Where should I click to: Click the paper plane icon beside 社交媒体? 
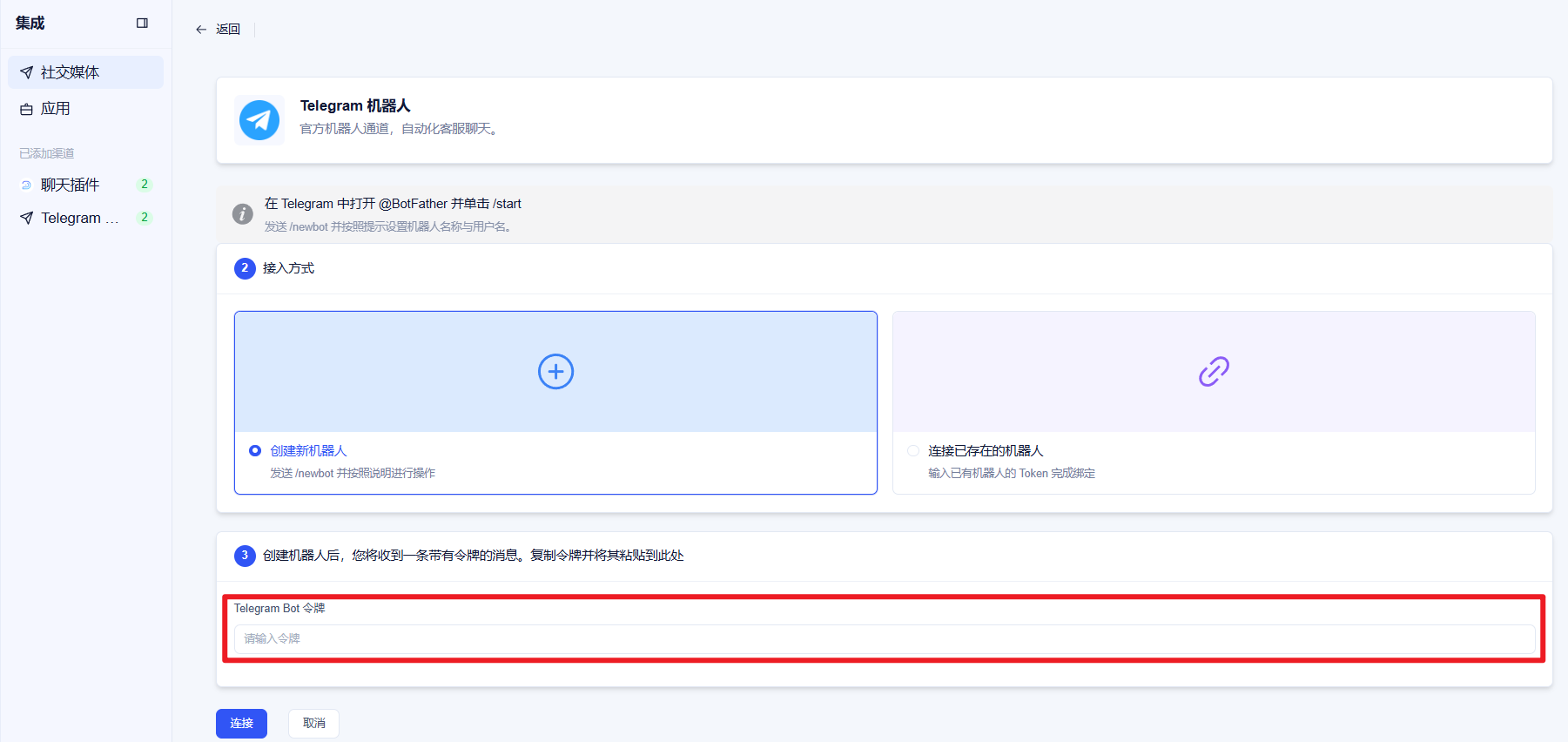[27, 72]
